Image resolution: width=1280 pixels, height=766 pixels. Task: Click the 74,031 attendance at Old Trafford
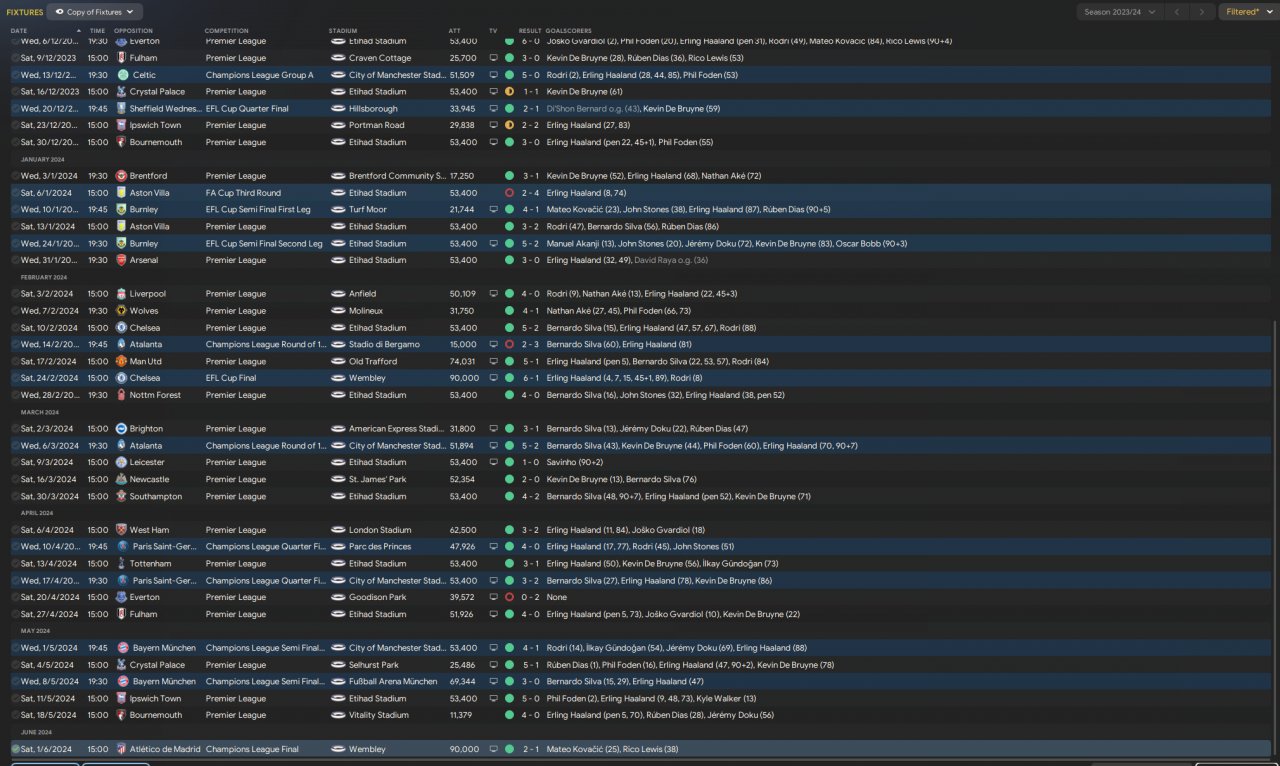463,361
